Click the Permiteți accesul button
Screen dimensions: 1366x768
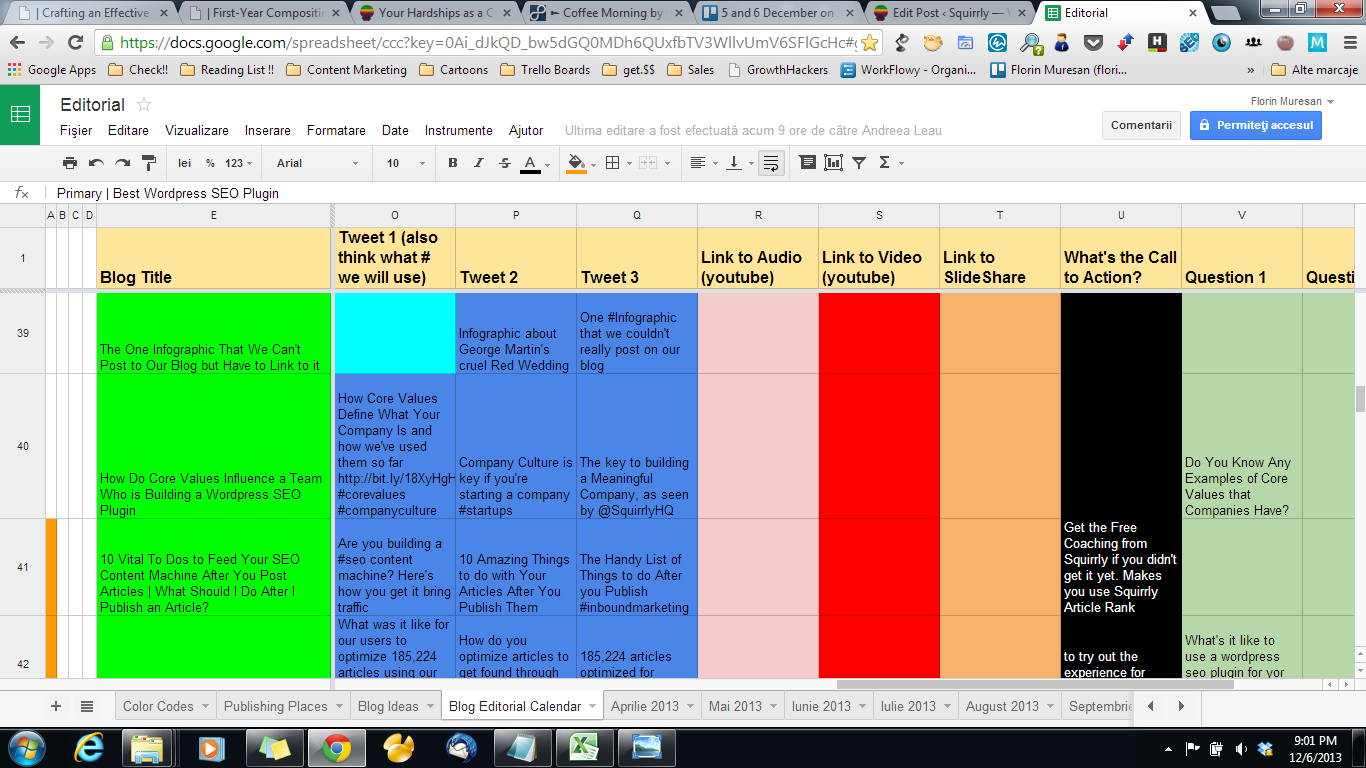tap(1255, 125)
